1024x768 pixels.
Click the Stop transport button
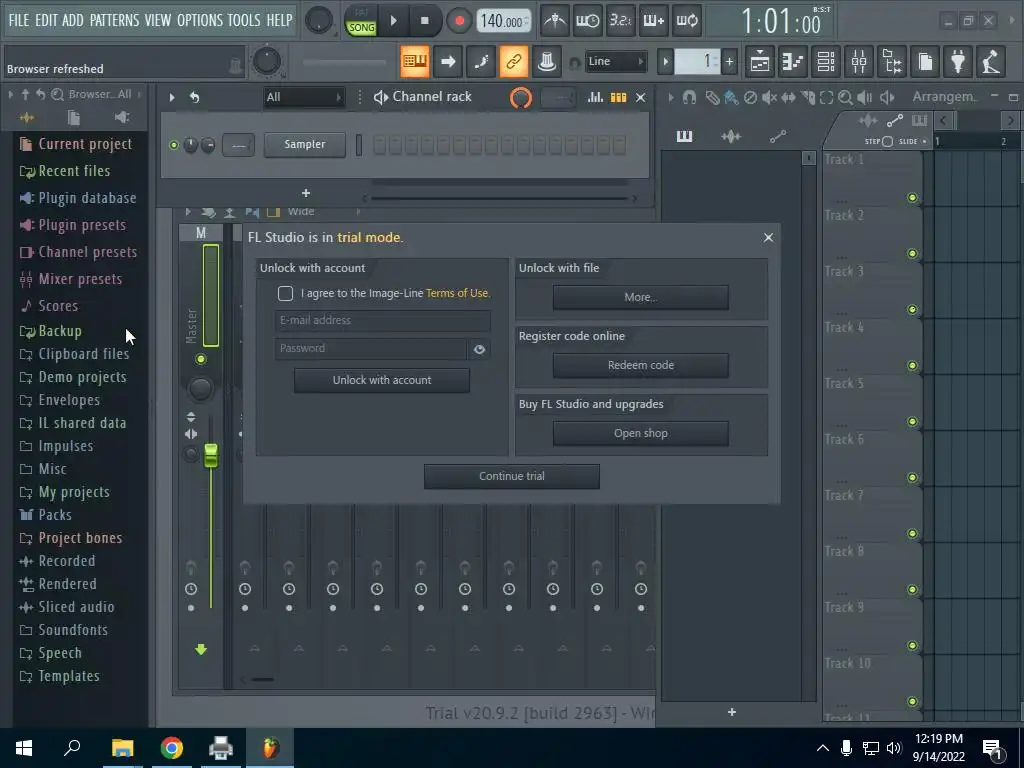click(424, 21)
